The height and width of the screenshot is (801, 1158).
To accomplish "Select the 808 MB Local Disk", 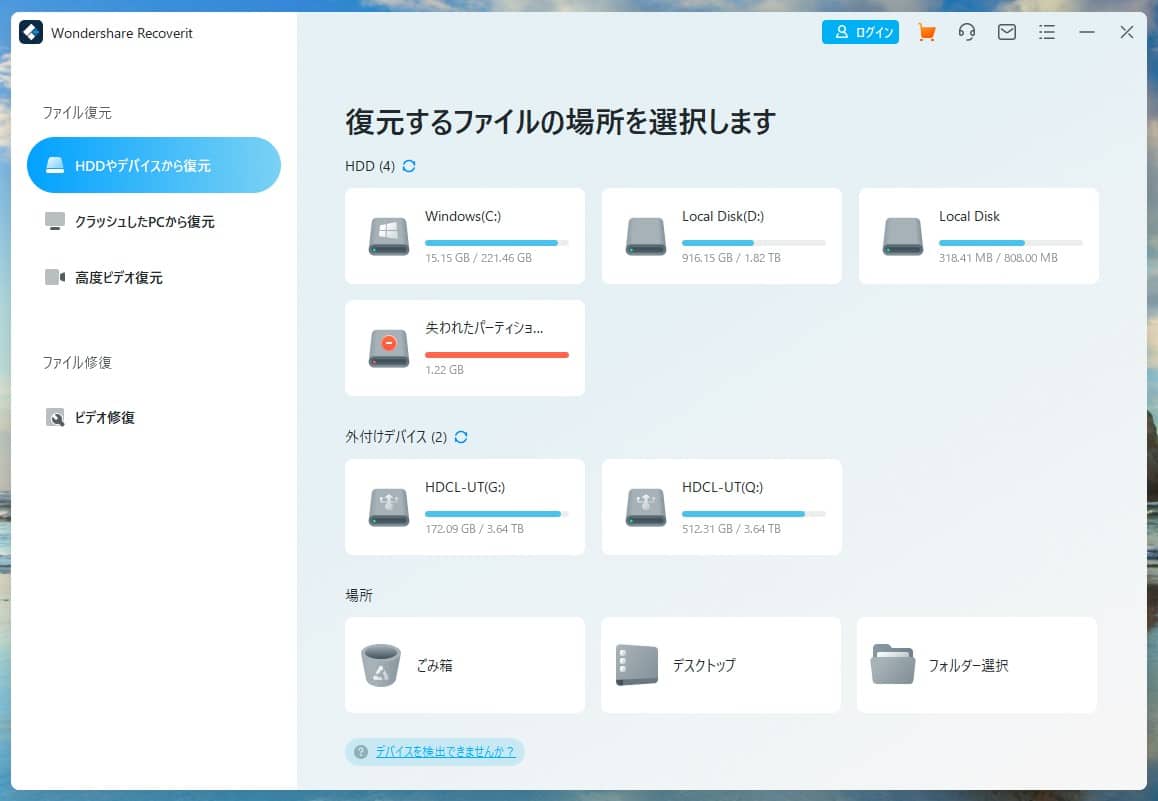I will [978, 236].
